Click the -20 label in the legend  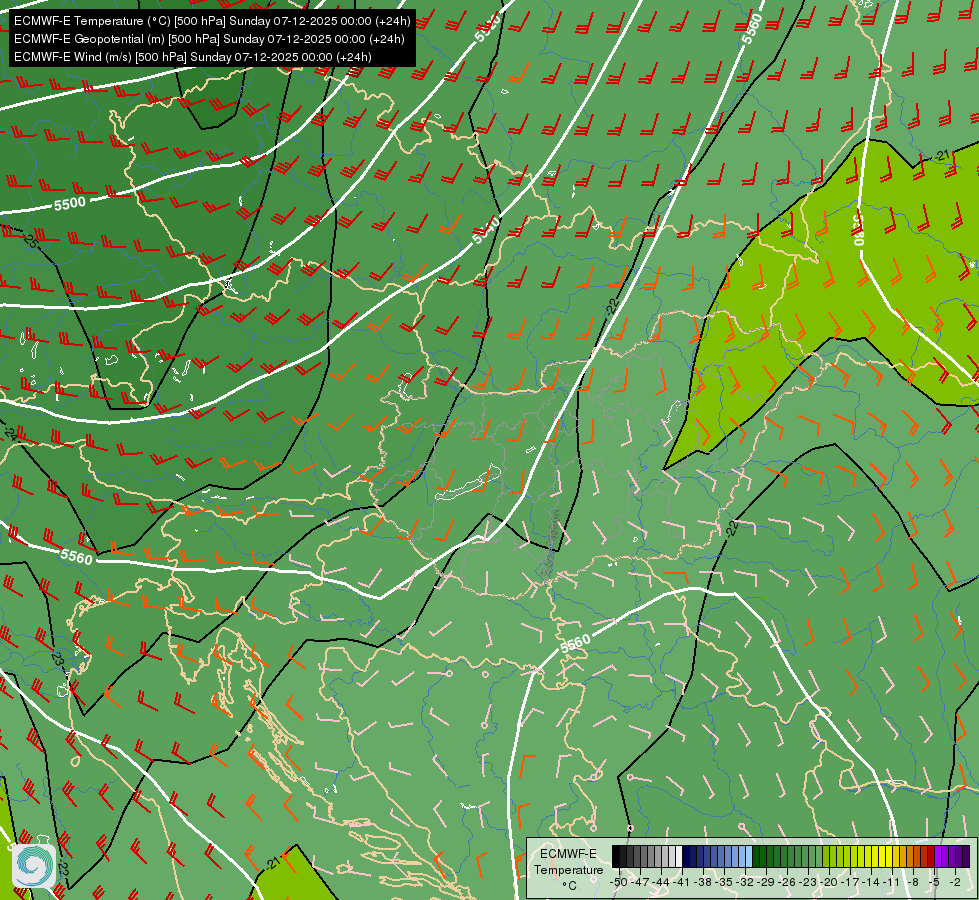click(829, 882)
